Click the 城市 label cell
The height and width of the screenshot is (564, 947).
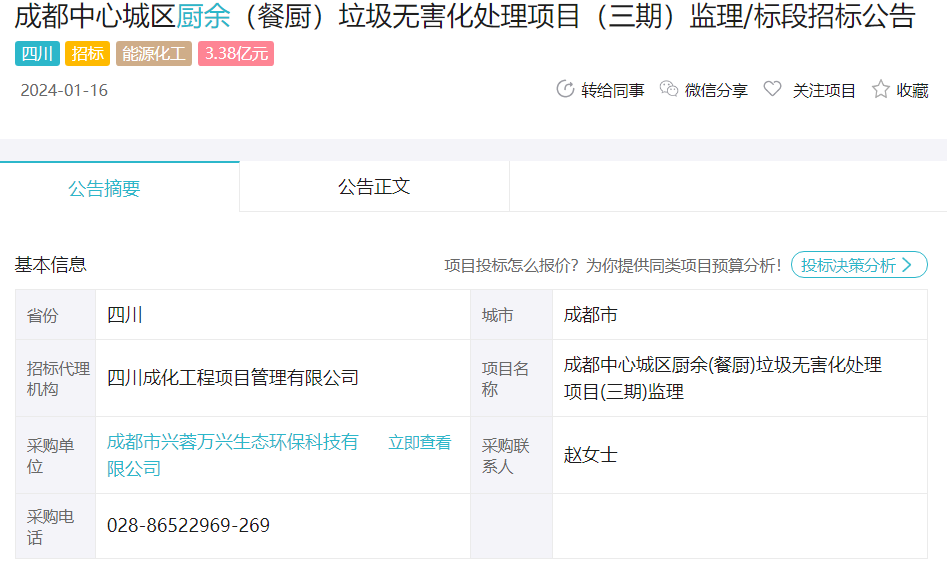pos(512,315)
